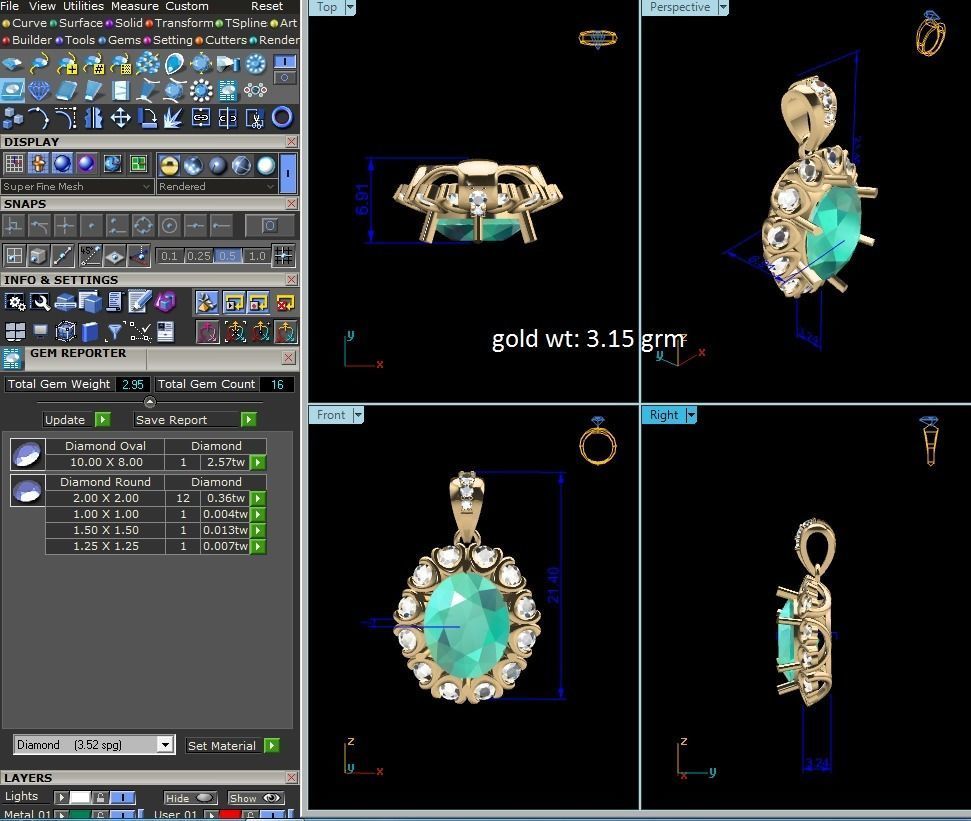This screenshot has width=971, height=821.
Task: Choose the move arrows transform tool
Action: [x=120, y=118]
